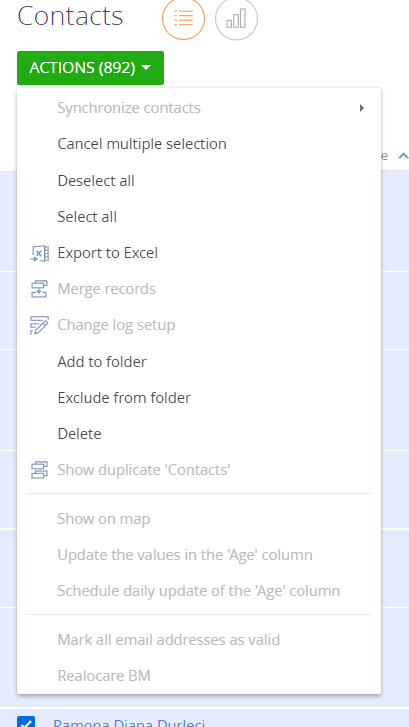Toggle checkbox next to Ramona Diana Durleci
The width and height of the screenshot is (409, 727).
pyautogui.click(x=26, y=722)
